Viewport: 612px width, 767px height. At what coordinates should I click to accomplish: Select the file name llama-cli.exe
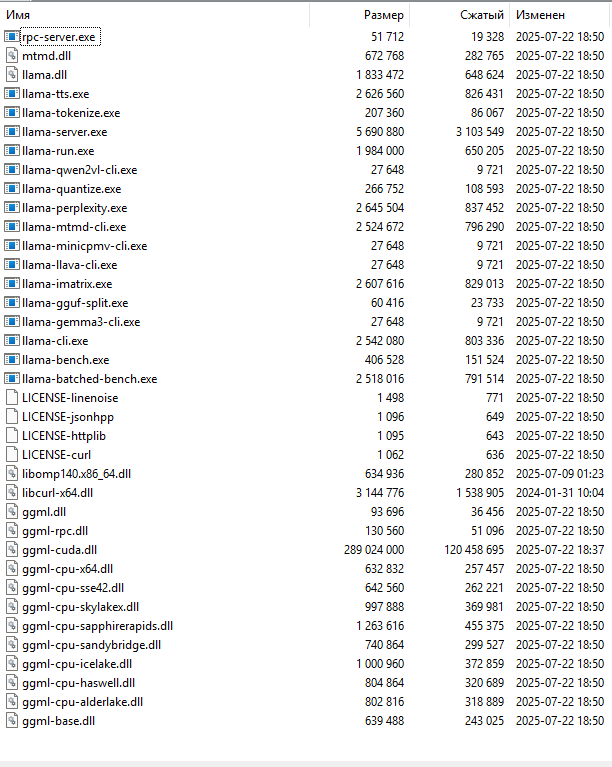[55, 340]
